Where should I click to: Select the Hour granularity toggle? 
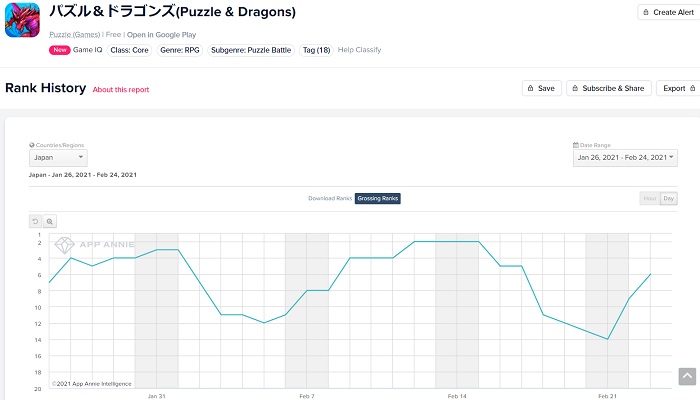[650, 198]
